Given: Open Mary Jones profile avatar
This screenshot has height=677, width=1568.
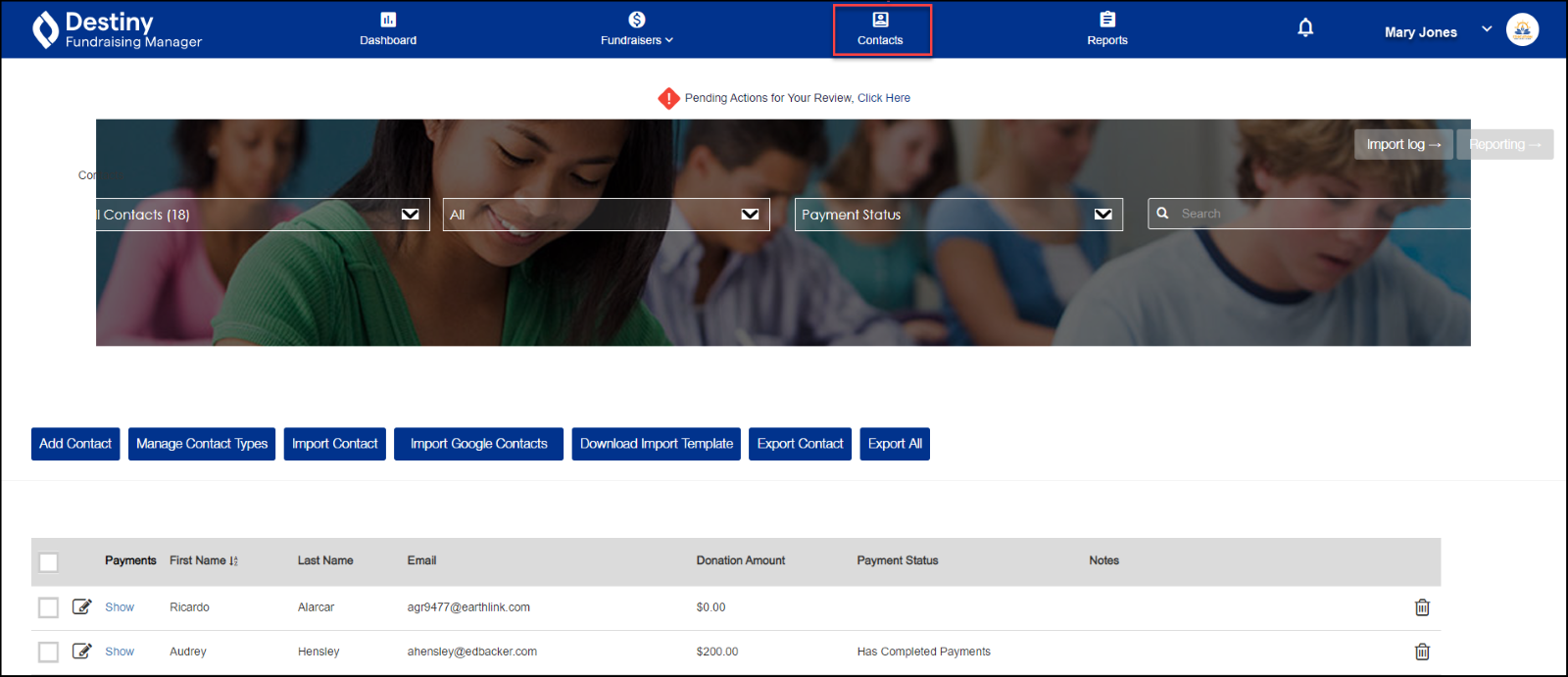Looking at the screenshot, I should coord(1522,29).
